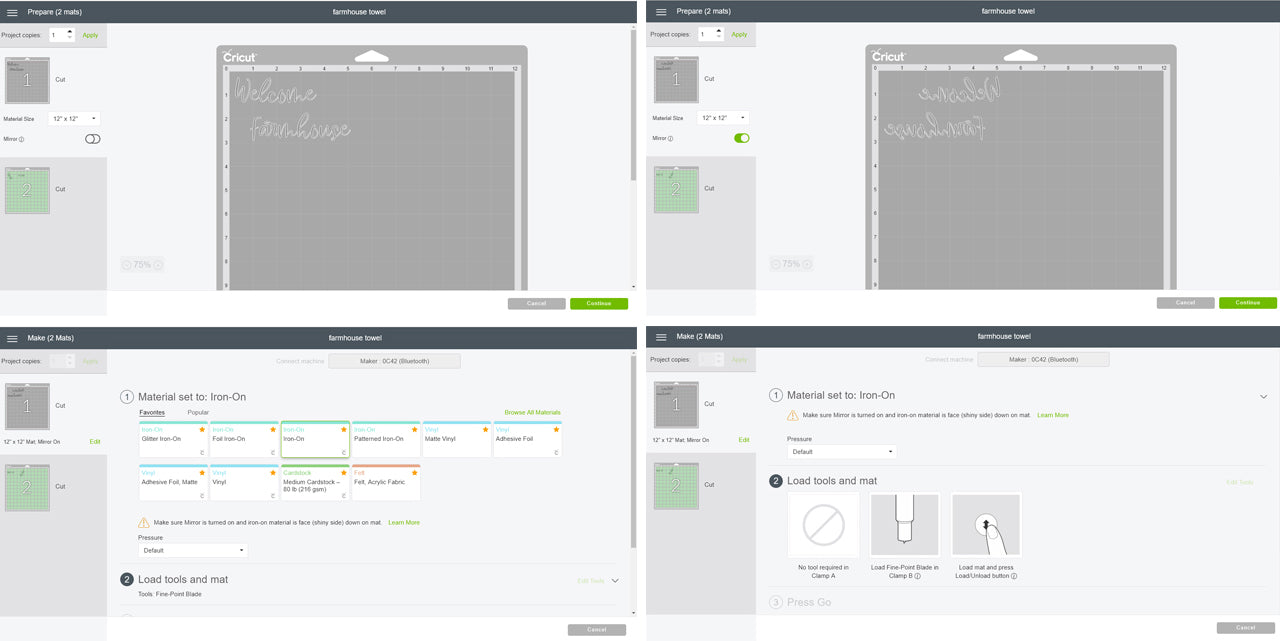Click star on Felt, Acrylic Fabric card
Viewport: 1280px width, 641px height.
coord(414,472)
